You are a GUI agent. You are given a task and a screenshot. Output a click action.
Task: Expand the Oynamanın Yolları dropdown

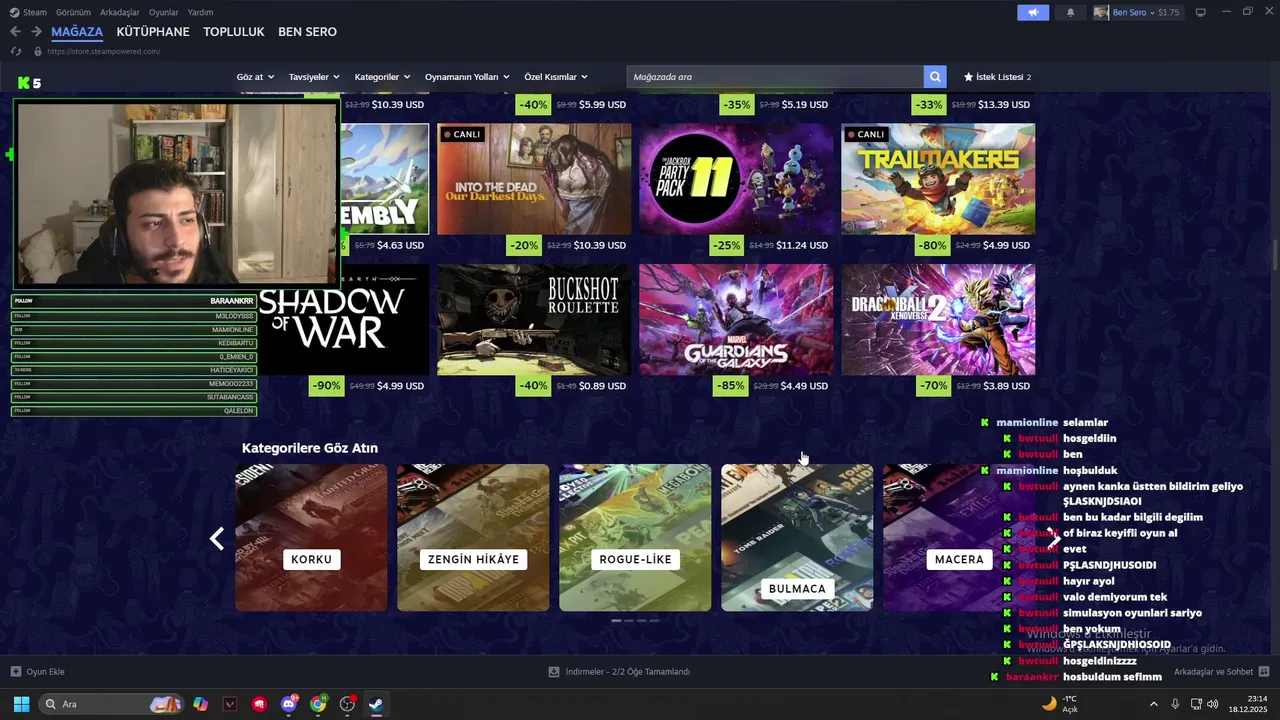pos(467,77)
